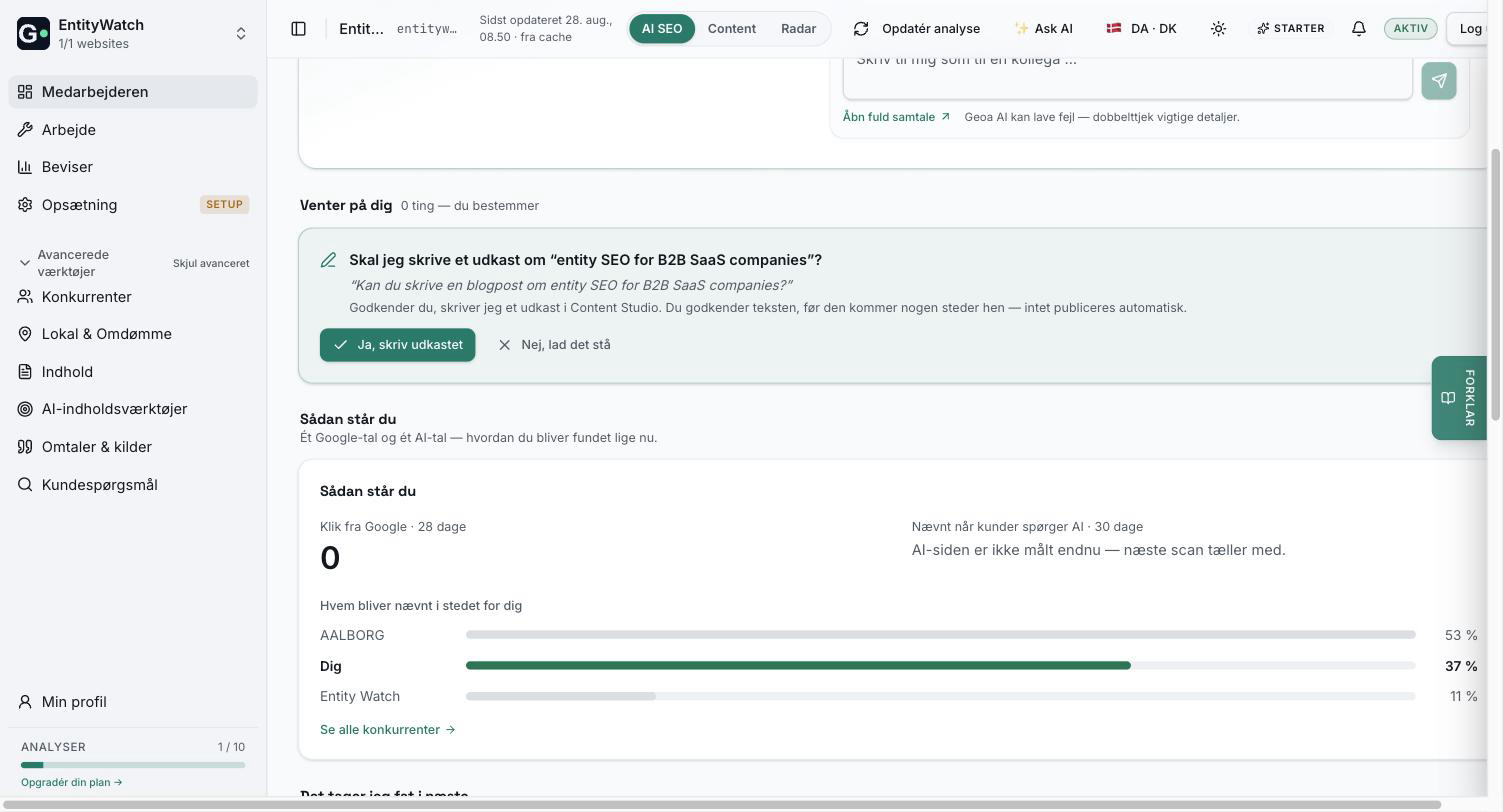Click the send message arrow button
The height and width of the screenshot is (812, 1503).
point(1439,81)
